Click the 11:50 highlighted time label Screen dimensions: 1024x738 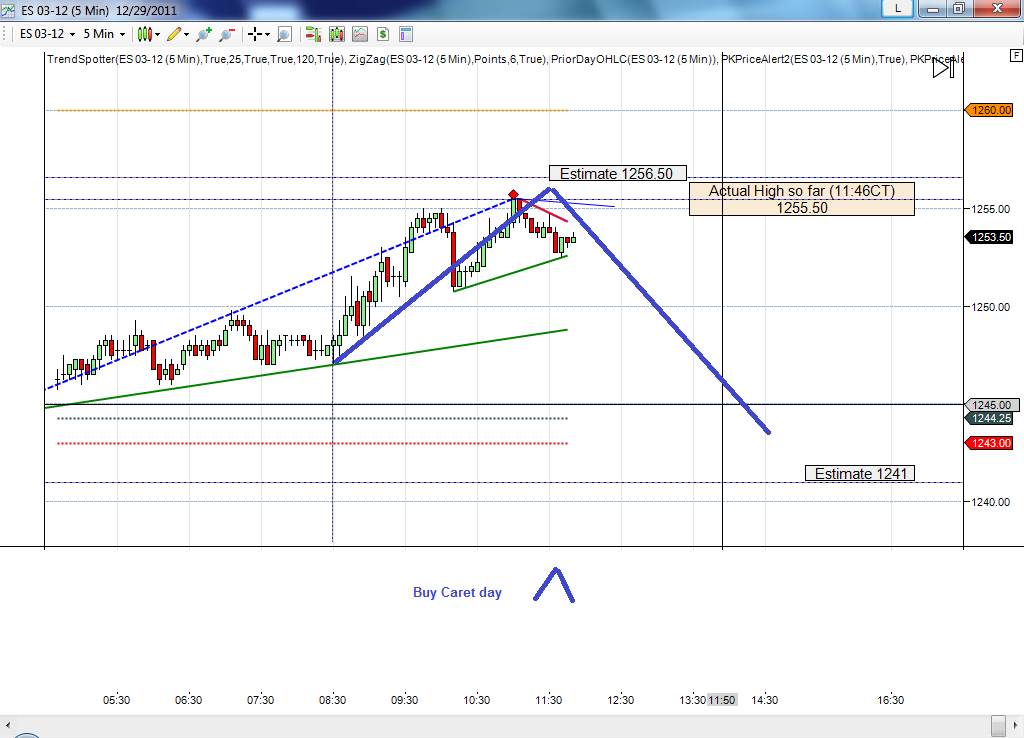click(x=722, y=700)
